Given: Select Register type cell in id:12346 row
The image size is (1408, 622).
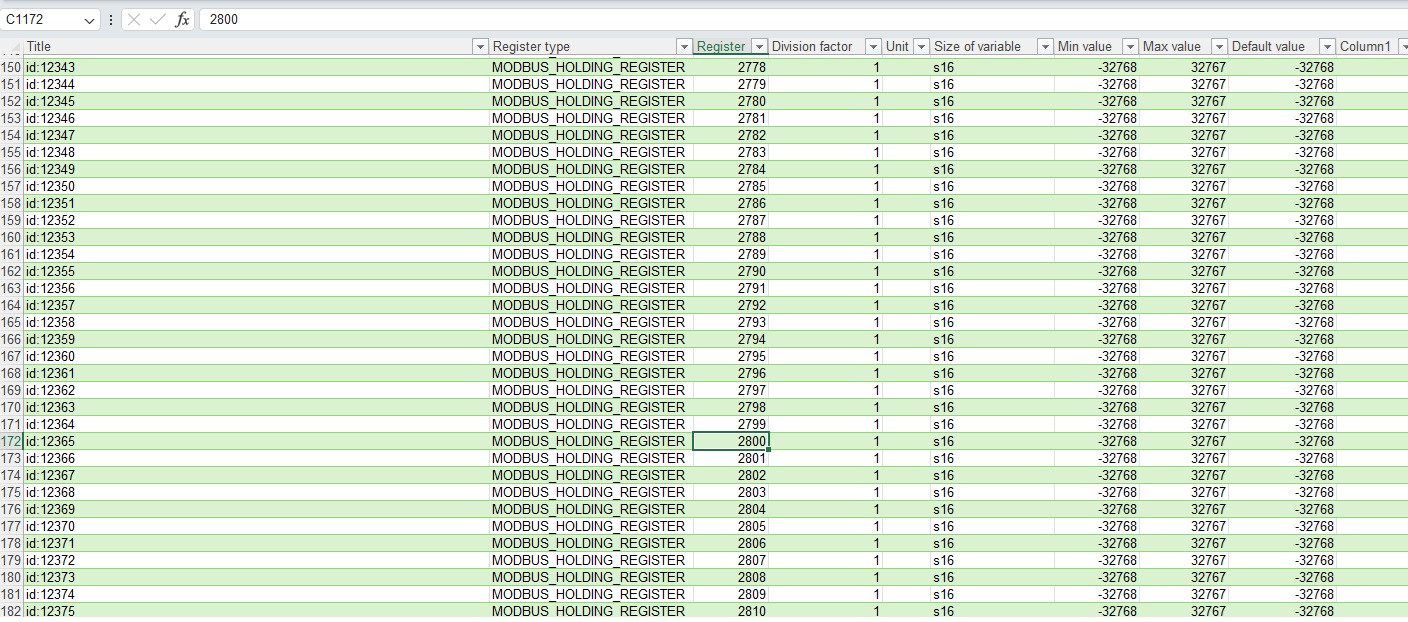Looking at the screenshot, I should point(591,118).
